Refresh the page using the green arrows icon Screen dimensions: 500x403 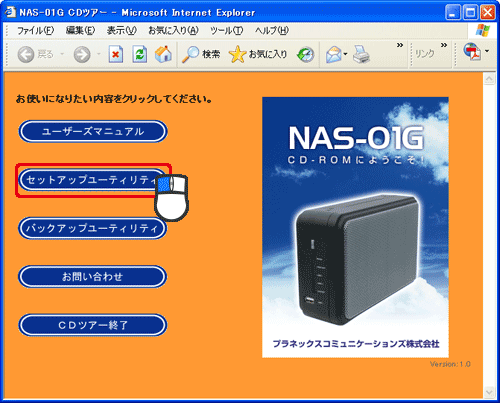(x=140, y=54)
